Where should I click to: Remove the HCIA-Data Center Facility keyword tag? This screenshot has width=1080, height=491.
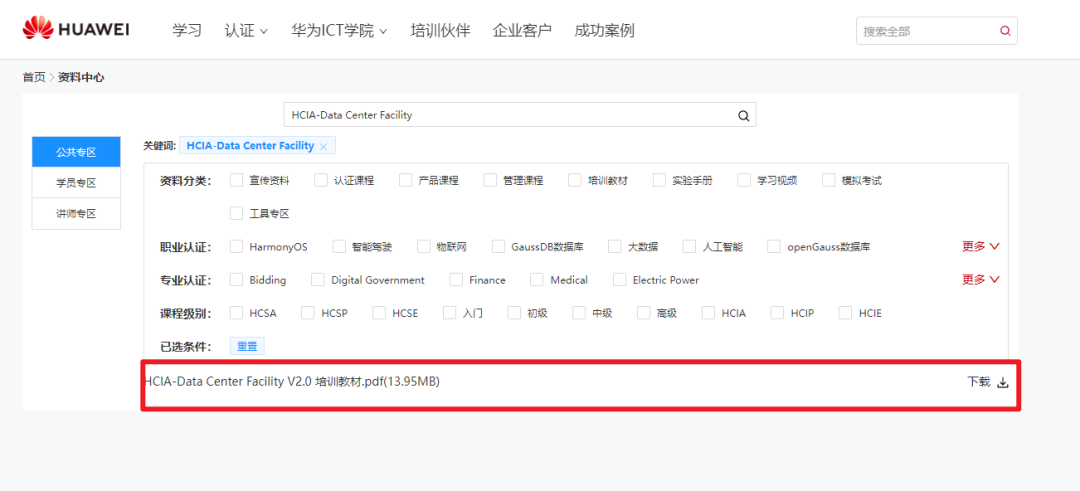[x=323, y=147]
